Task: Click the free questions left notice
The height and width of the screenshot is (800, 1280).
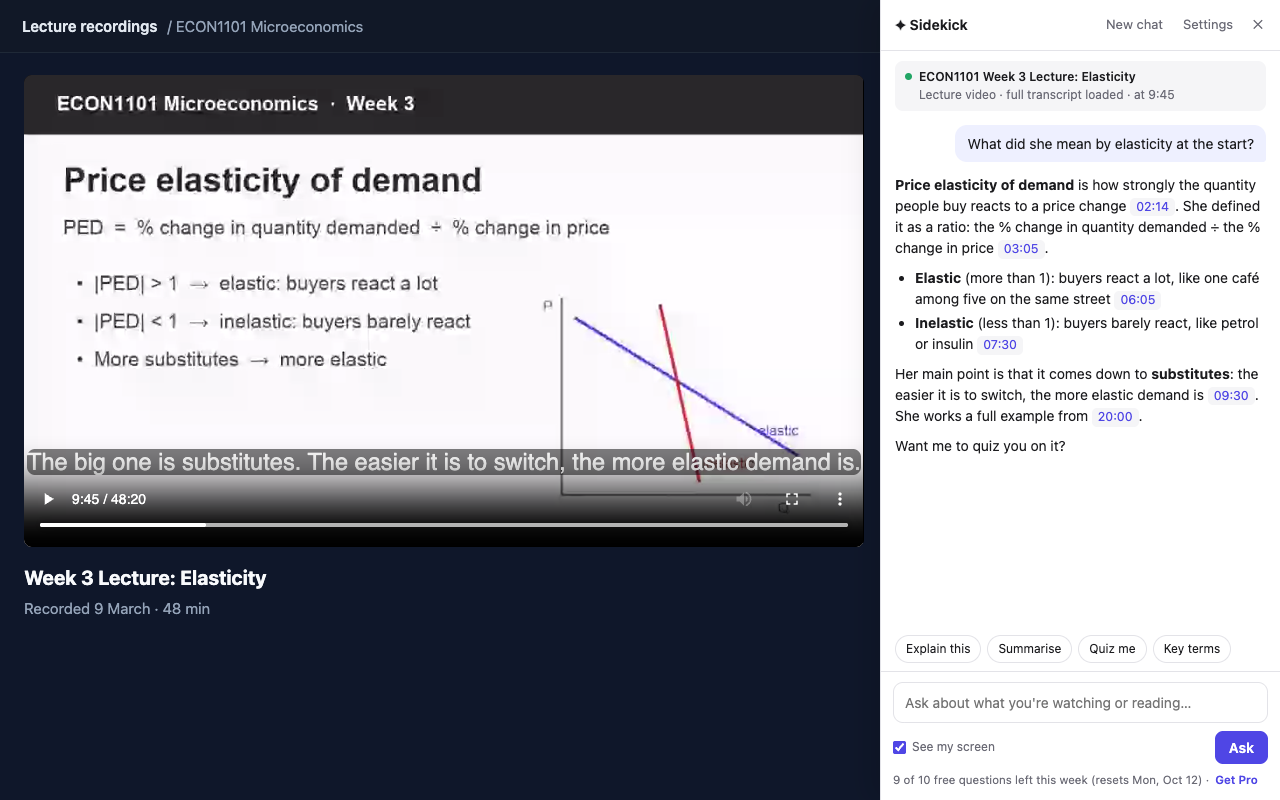Action: tap(1050, 780)
